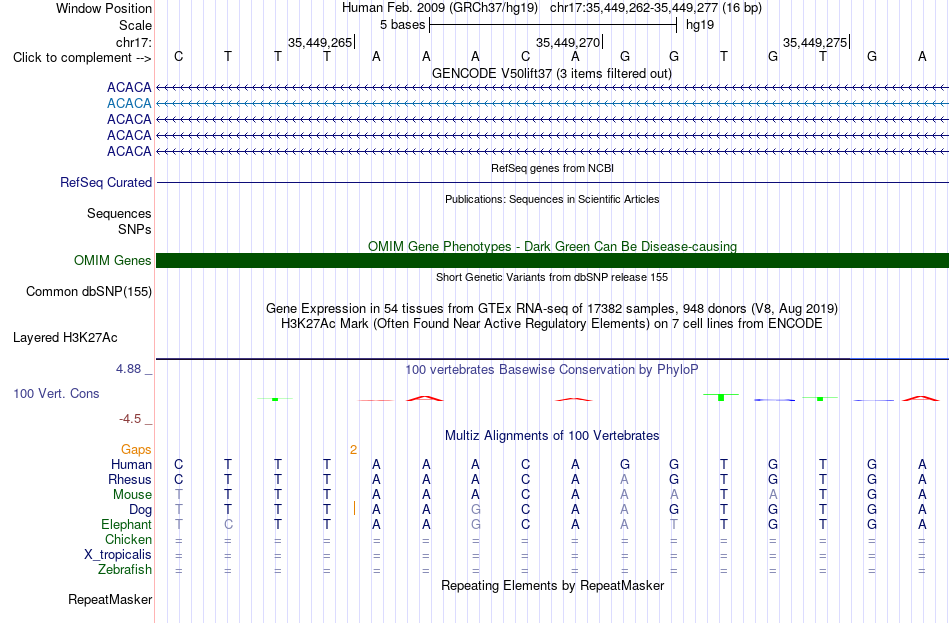The width and height of the screenshot is (950, 623).
Task: Click the OMIM Gene Phenotypes track title
Action: tap(552, 246)
